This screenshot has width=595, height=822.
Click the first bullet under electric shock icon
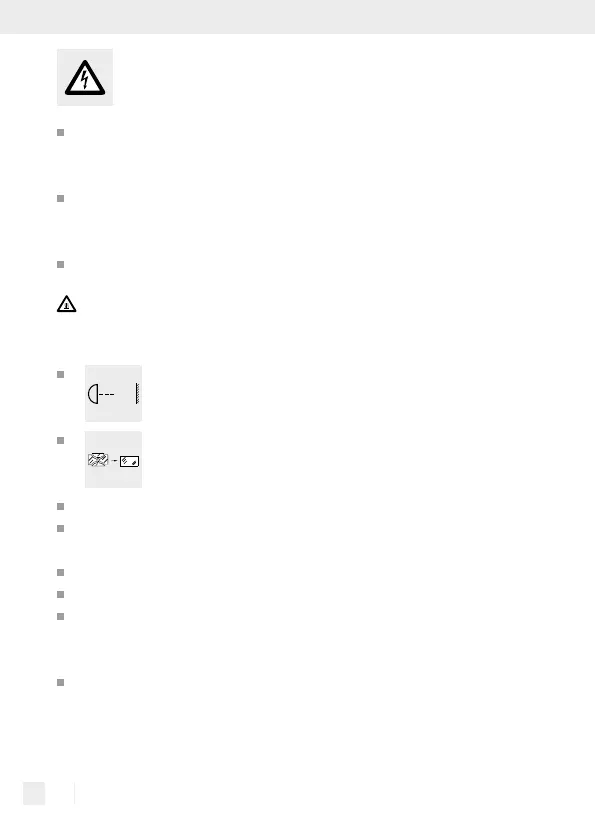(x=60, y=133)
